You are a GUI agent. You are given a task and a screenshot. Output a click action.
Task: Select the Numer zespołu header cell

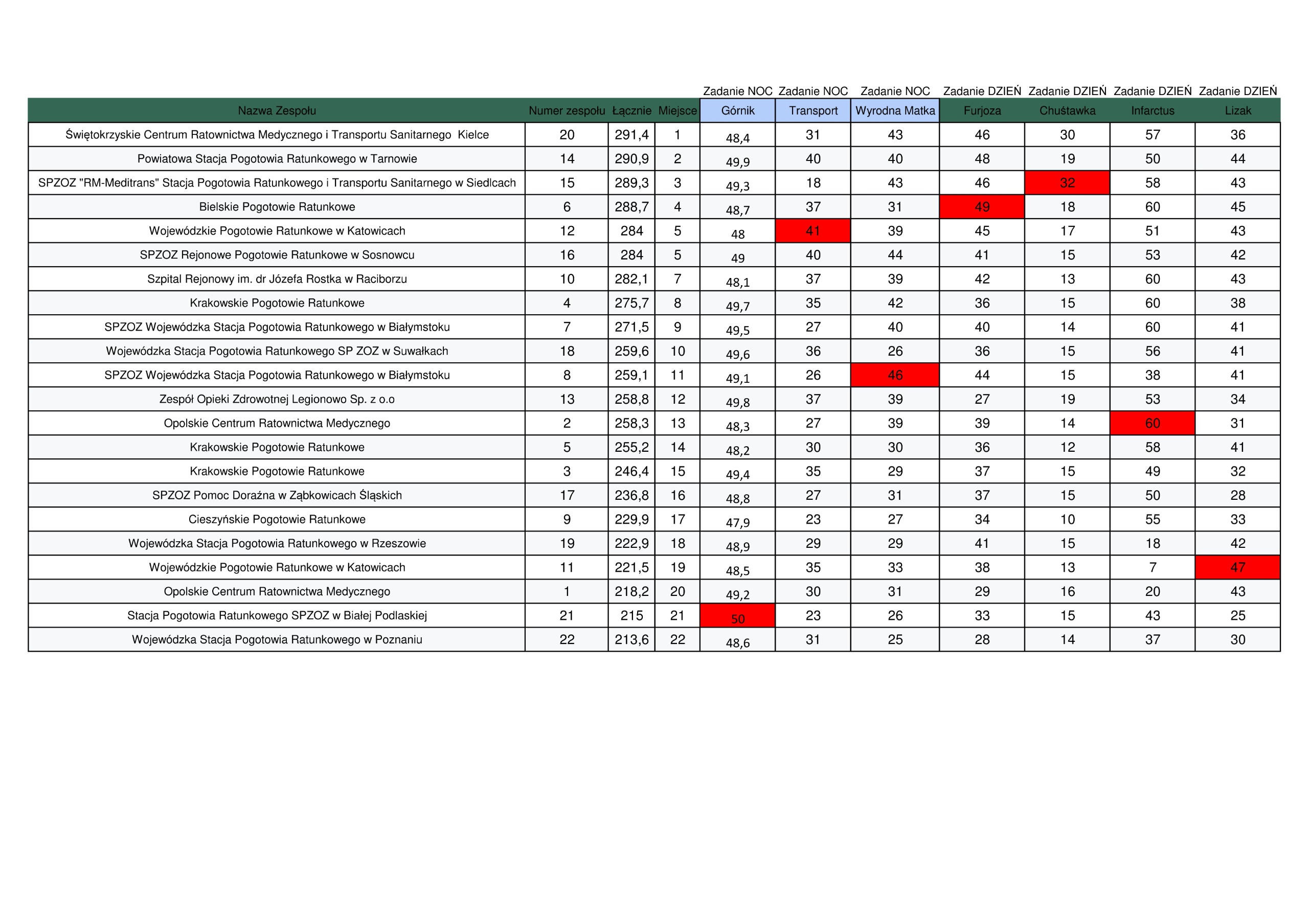[567, 110]
